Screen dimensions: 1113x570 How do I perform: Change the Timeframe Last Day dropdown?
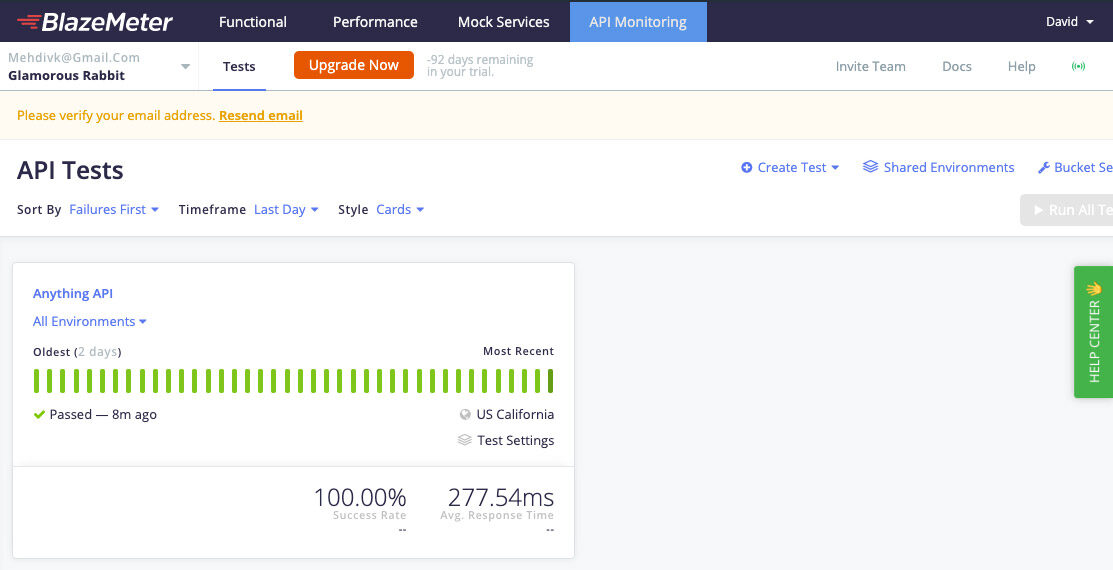(286, 210)
